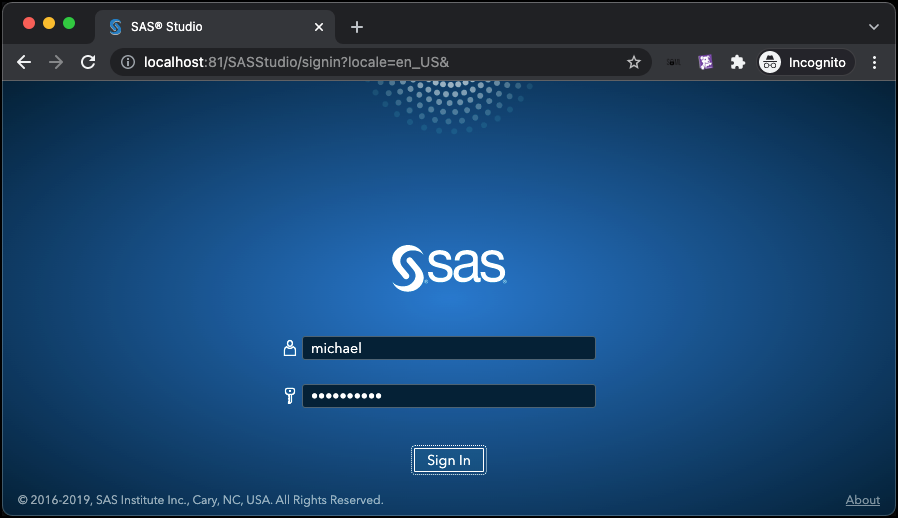This screenshot has height=518, width=898.
Task: Click the address bar URL
Action: click(x=296, y=62)
